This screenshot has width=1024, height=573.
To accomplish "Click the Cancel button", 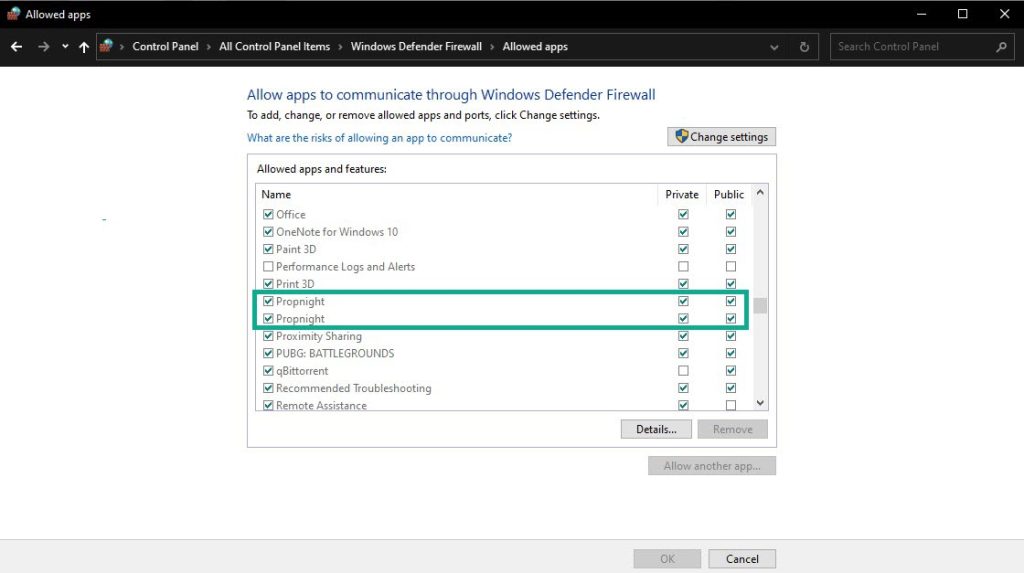I will pyautogui.click(x=742, y=559).
